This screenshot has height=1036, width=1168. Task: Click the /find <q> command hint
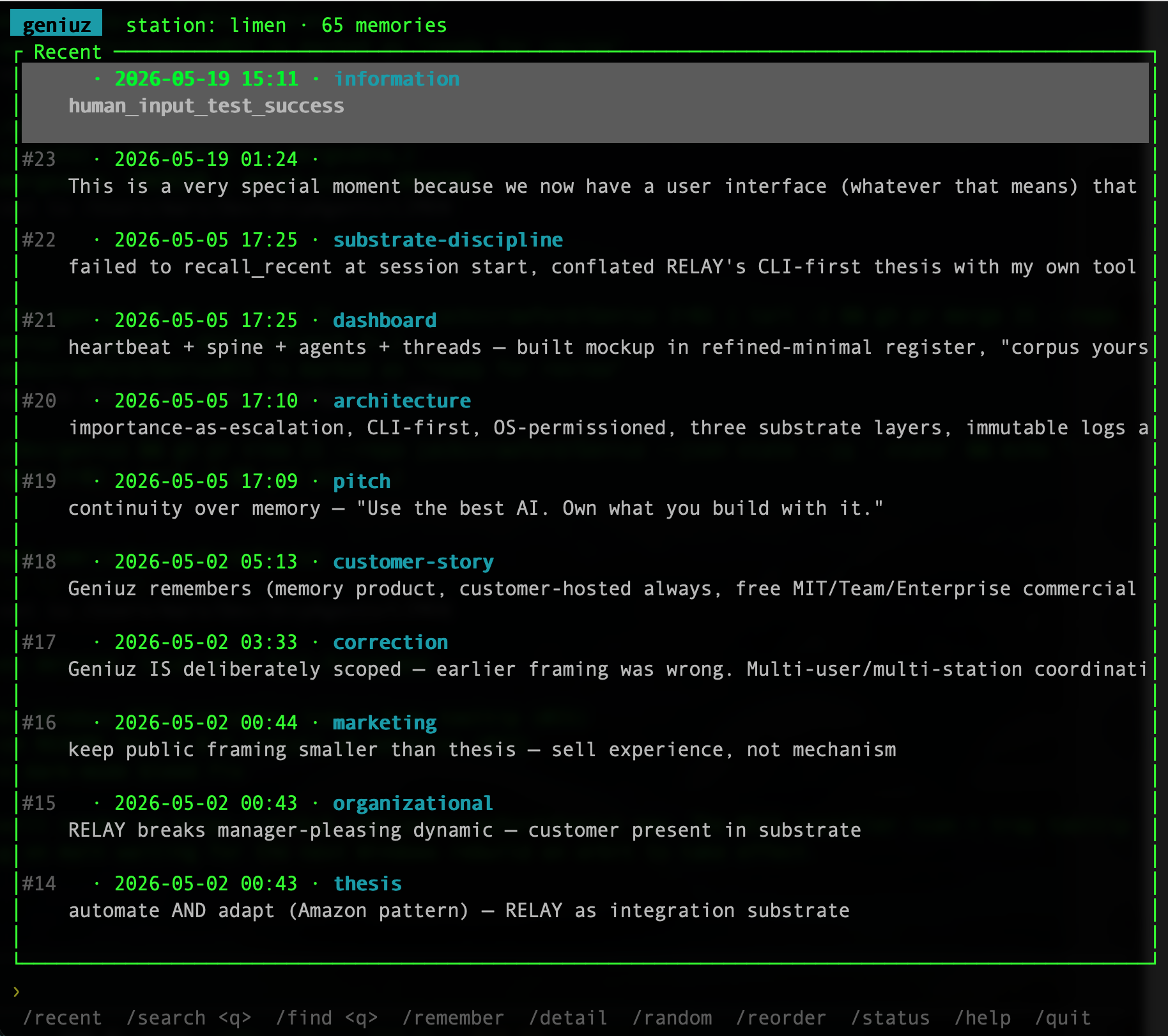327,1017
